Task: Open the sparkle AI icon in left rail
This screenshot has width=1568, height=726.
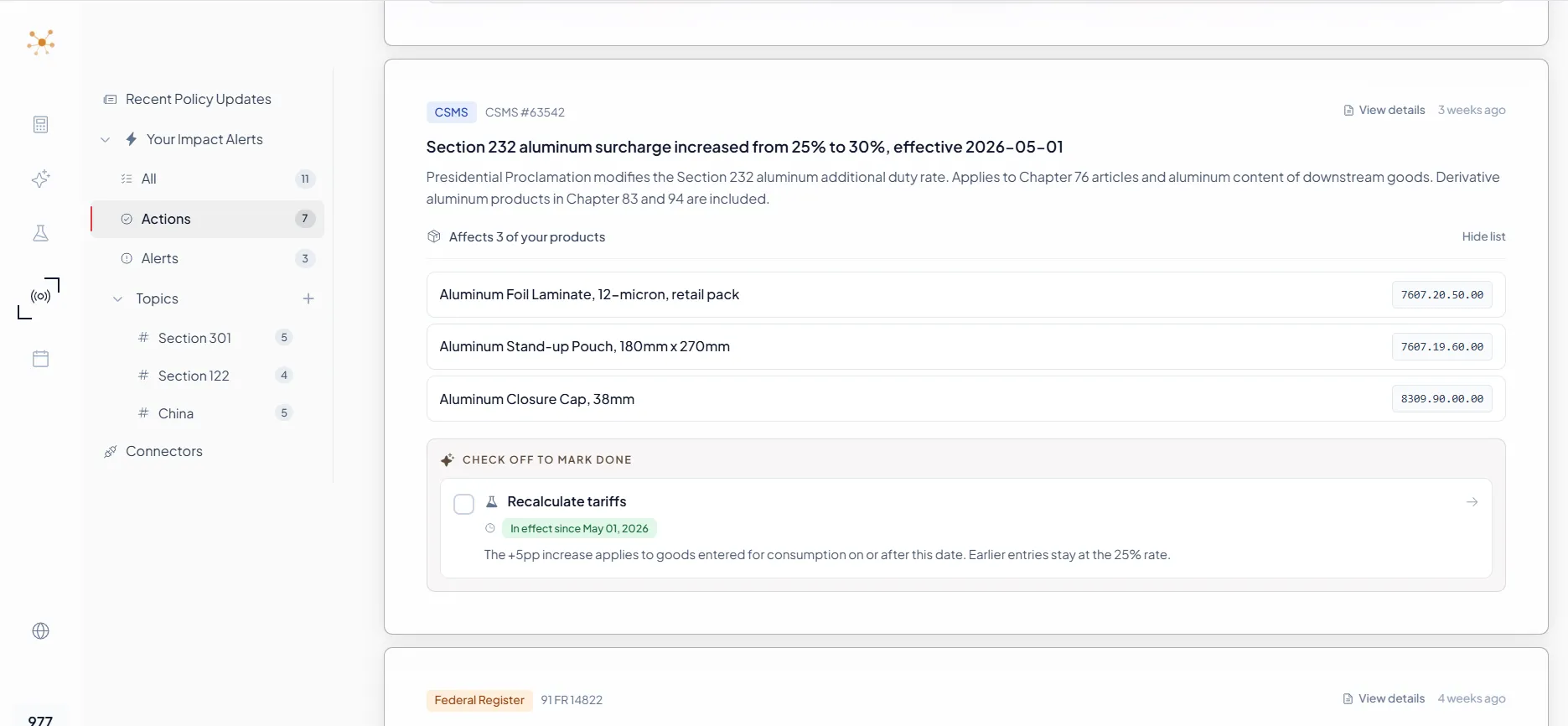Action: (40, 179)
